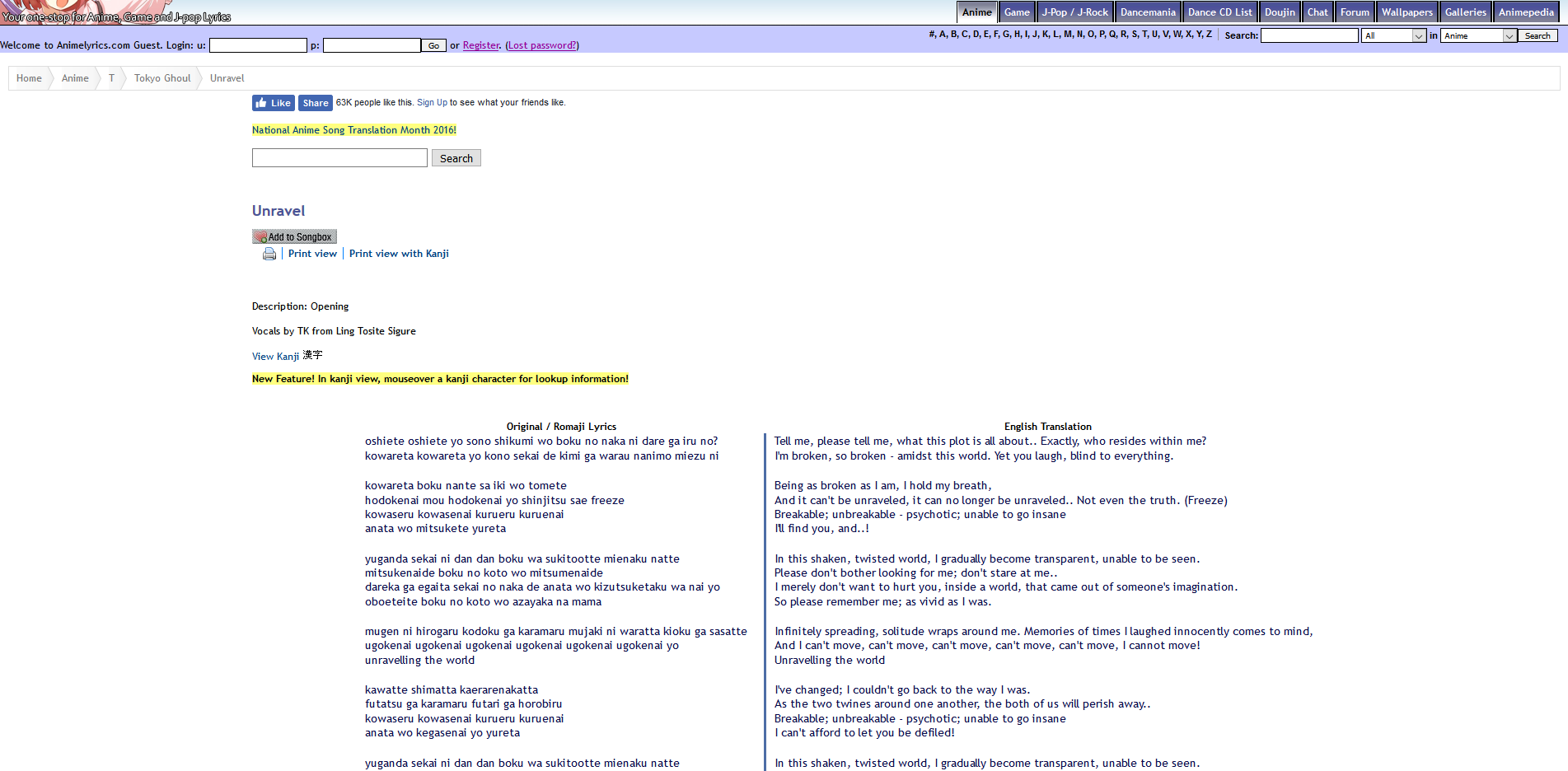Click the 'New Feature! In kanji view' notice
This screenshot has height=771, width=1568.
(x=440, y=379)
